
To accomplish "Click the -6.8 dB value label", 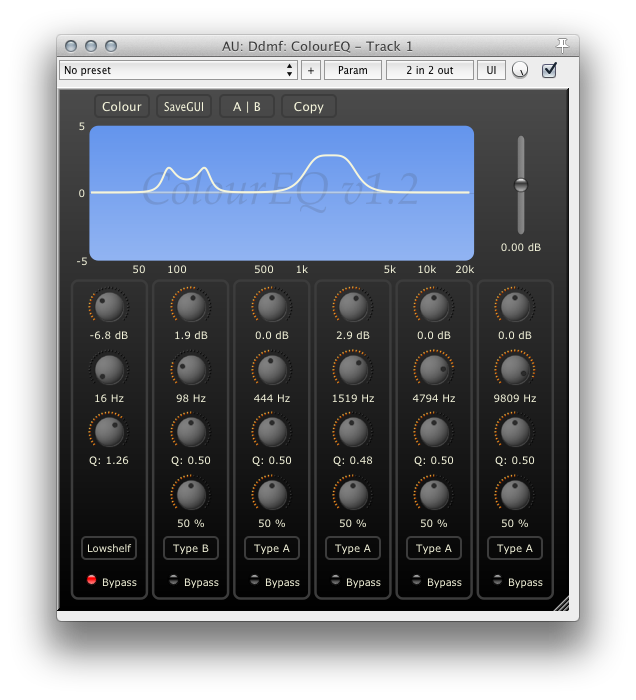I will 109,335.
